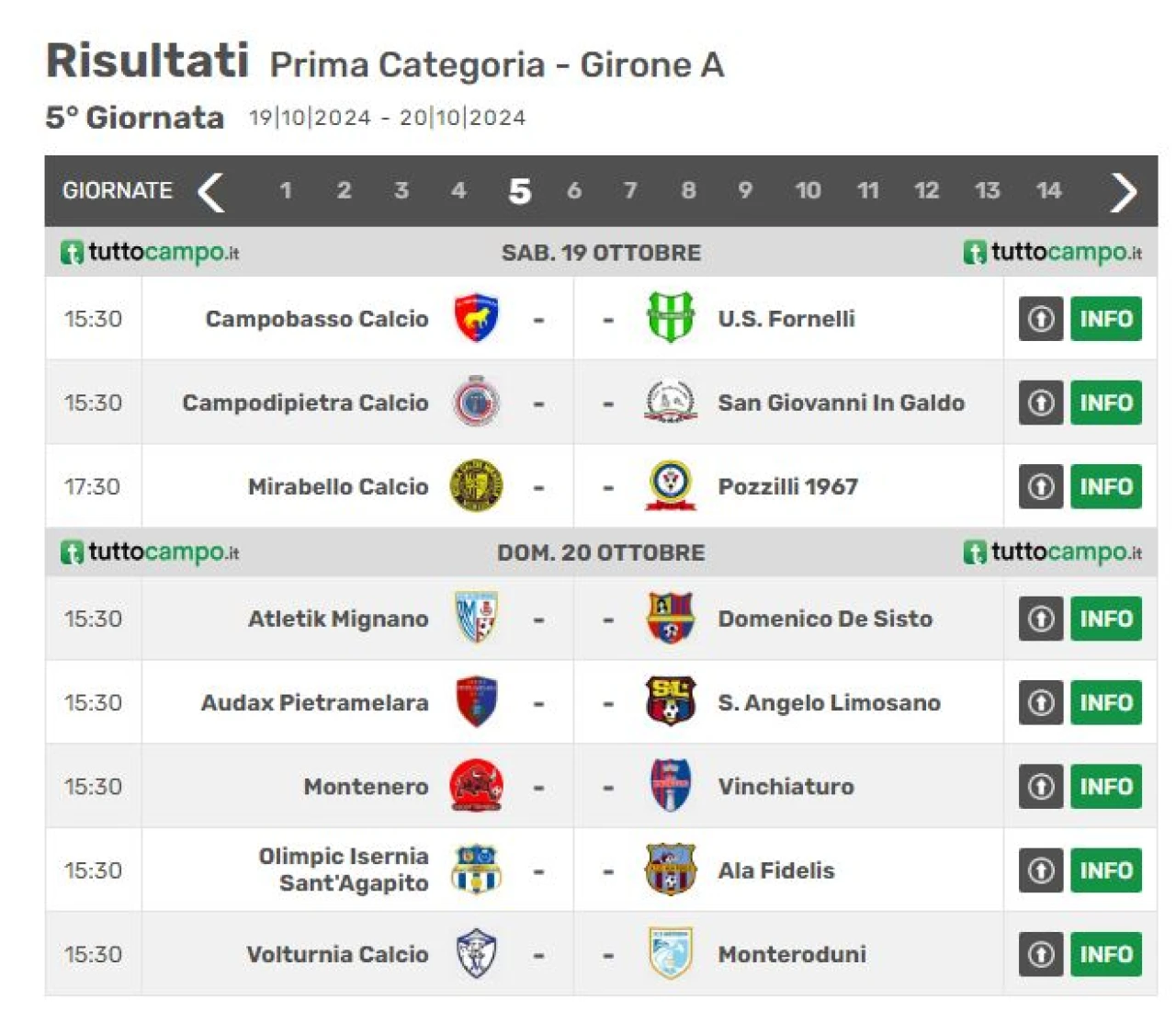Click the Mirabello Calcio round yellow crest
This screenshot has height=1023, width=1176.
(x=476, y=486)
